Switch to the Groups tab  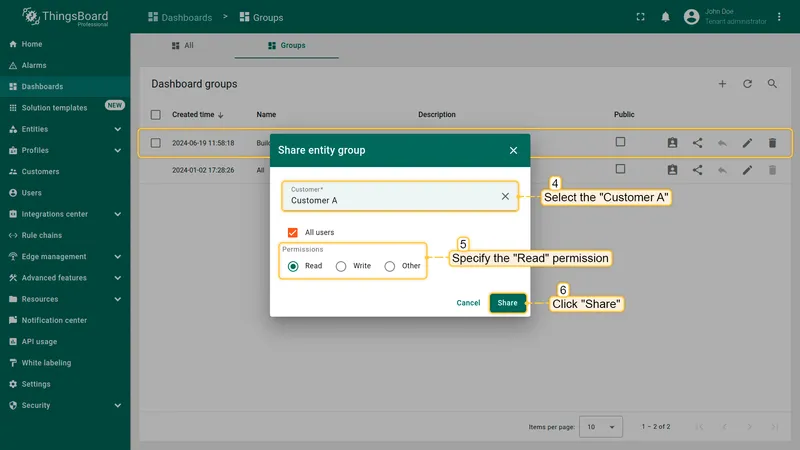287,45
